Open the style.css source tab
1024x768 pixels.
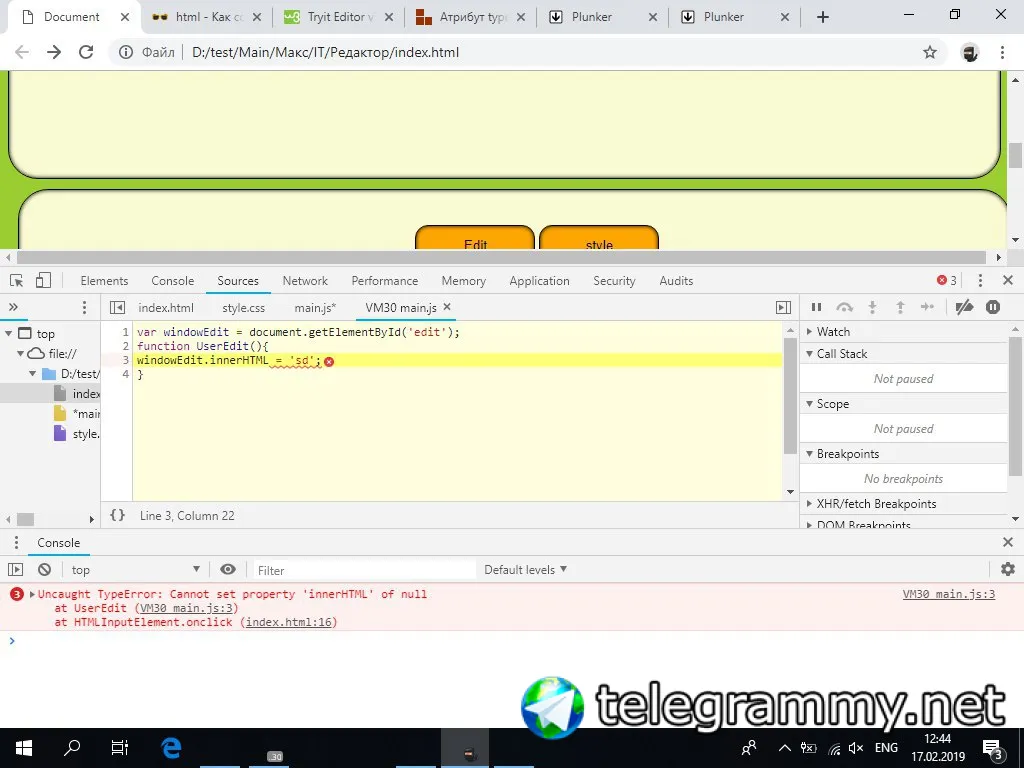click(244, 308)
